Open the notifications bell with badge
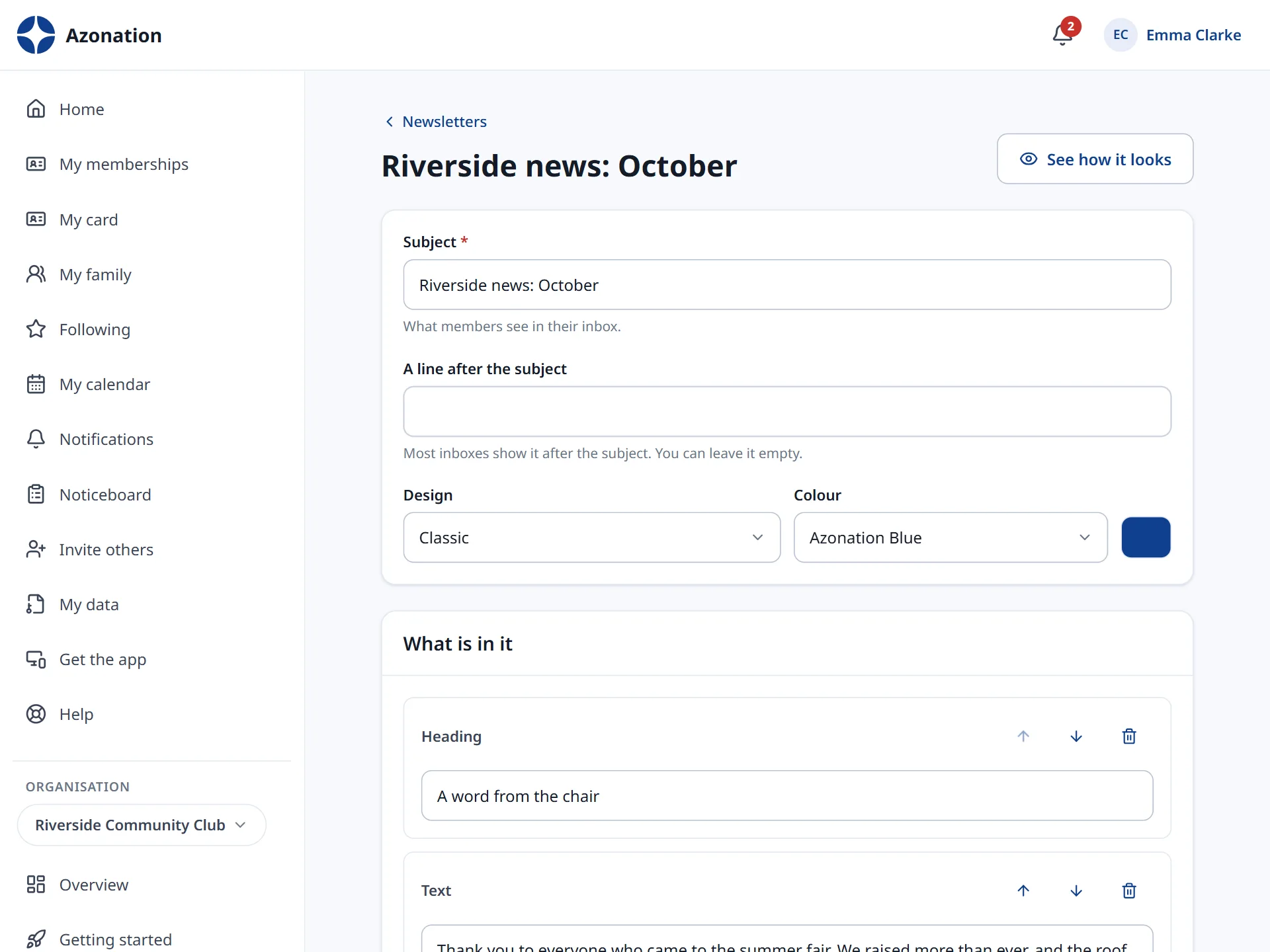This screenshot has height=952, width=1270. coord(1064,34)
